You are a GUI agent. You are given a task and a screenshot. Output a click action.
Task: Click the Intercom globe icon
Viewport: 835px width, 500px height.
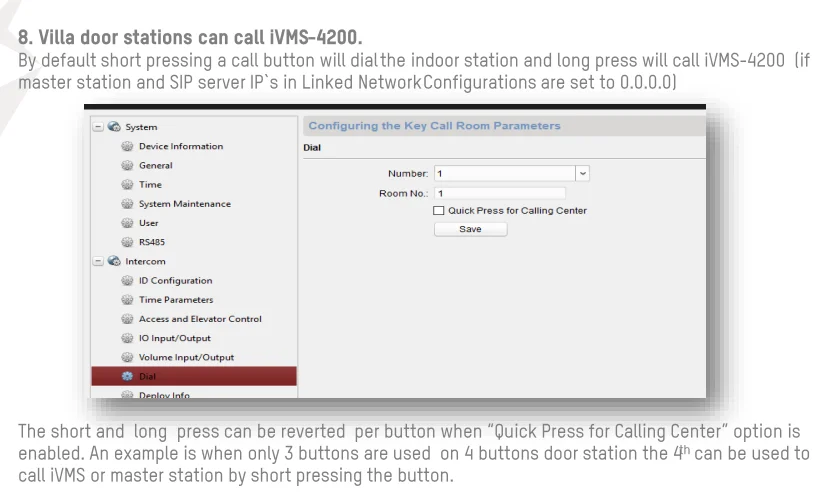point(114,261)
